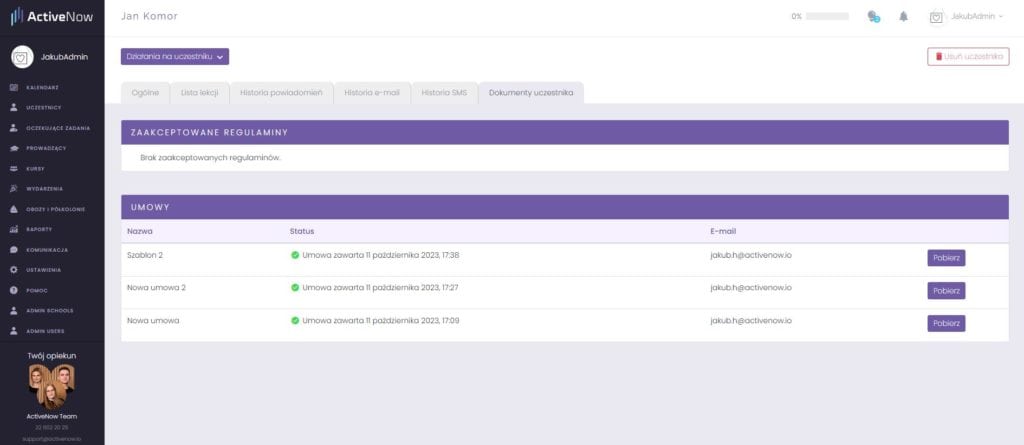1024x445 pixels.
Task: Open Raporty via its chart icon
Action: (x=14, y=229)
